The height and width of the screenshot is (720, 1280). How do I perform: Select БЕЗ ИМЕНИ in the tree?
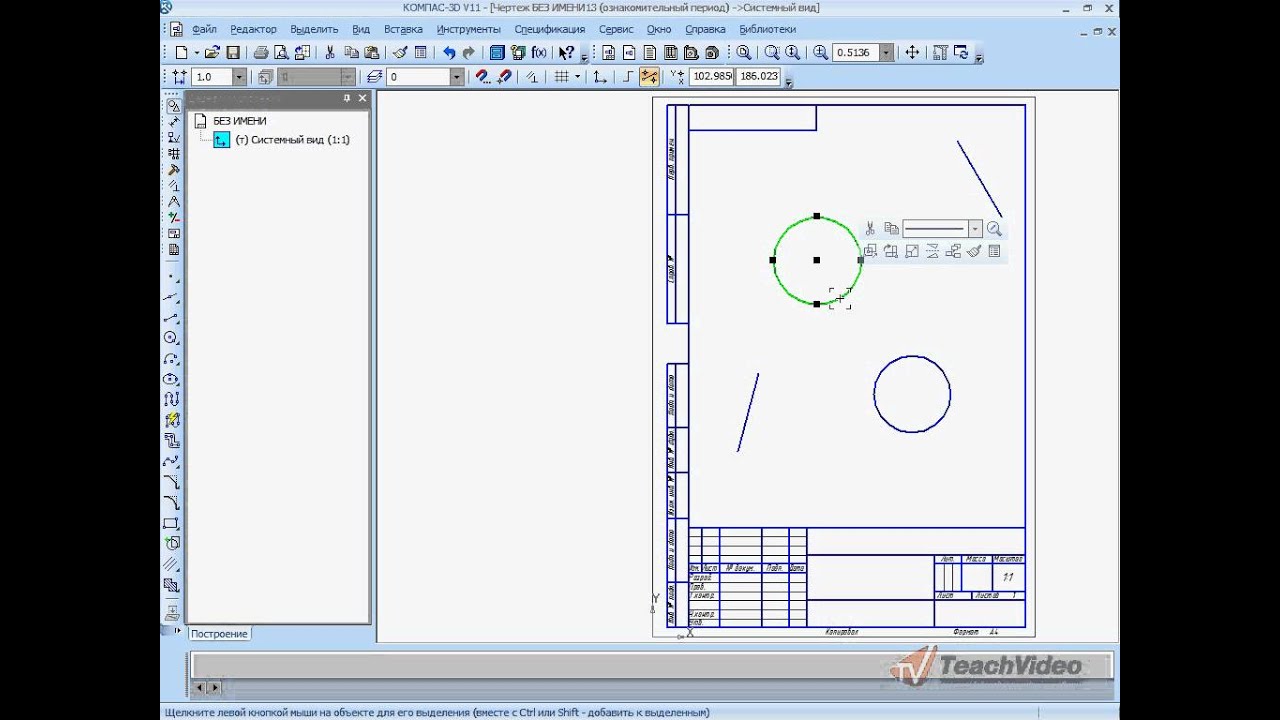click(x=239, y=121)
